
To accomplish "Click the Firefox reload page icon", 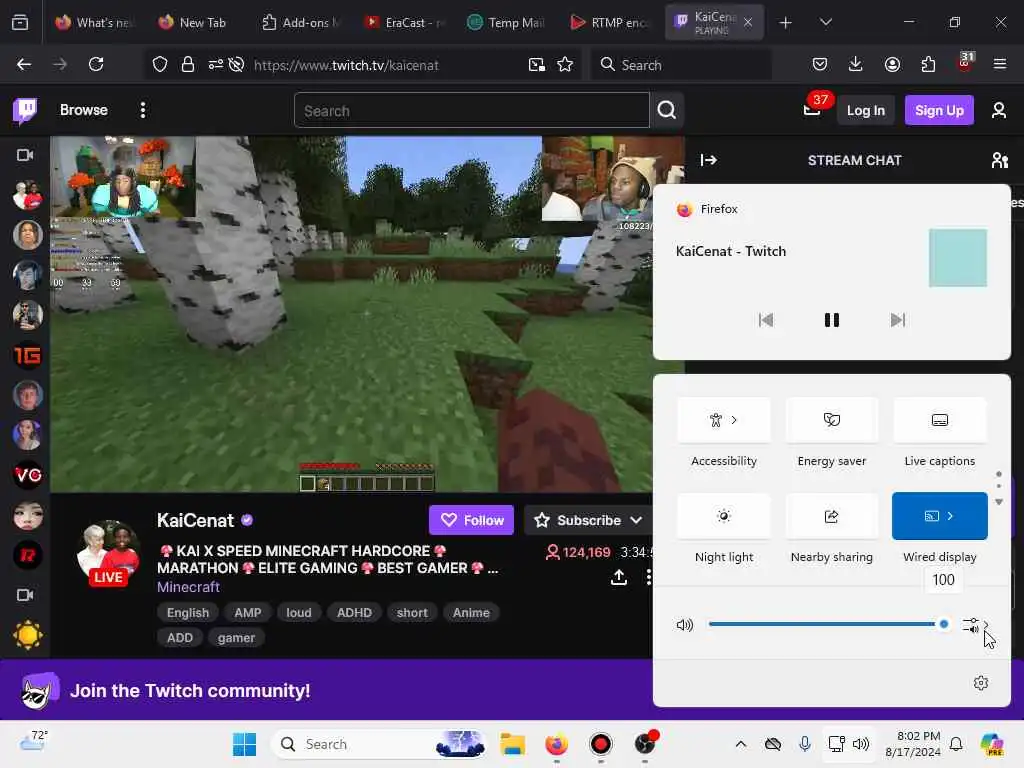I will (x=97, y=64).
